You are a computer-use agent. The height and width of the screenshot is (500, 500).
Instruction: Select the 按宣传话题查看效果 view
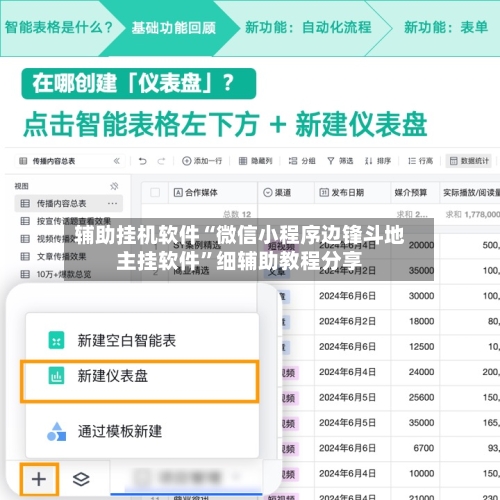click(x=69, y=221)
